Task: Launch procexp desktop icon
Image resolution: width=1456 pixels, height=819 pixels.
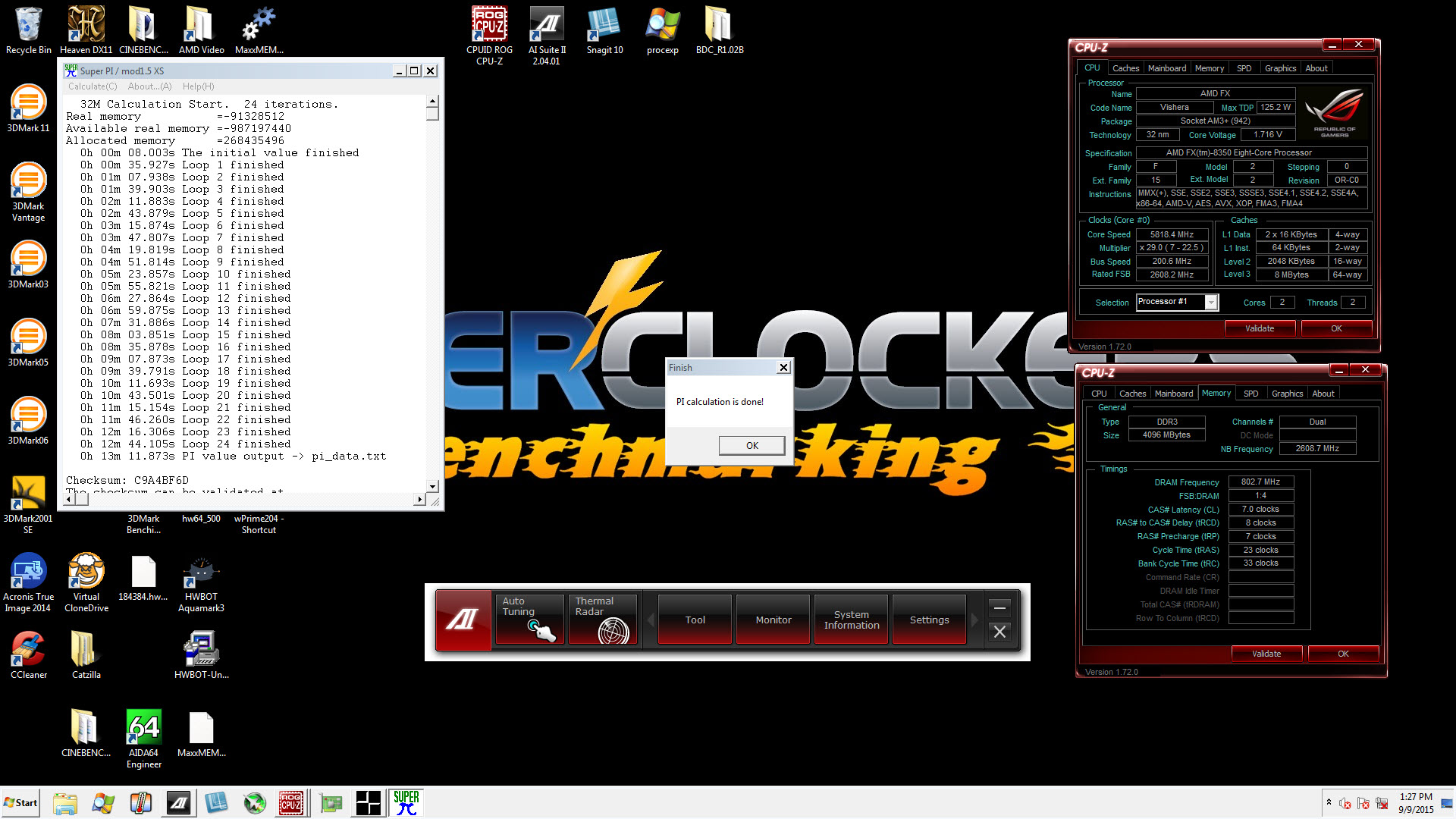Action: click(x=662, y=30)
